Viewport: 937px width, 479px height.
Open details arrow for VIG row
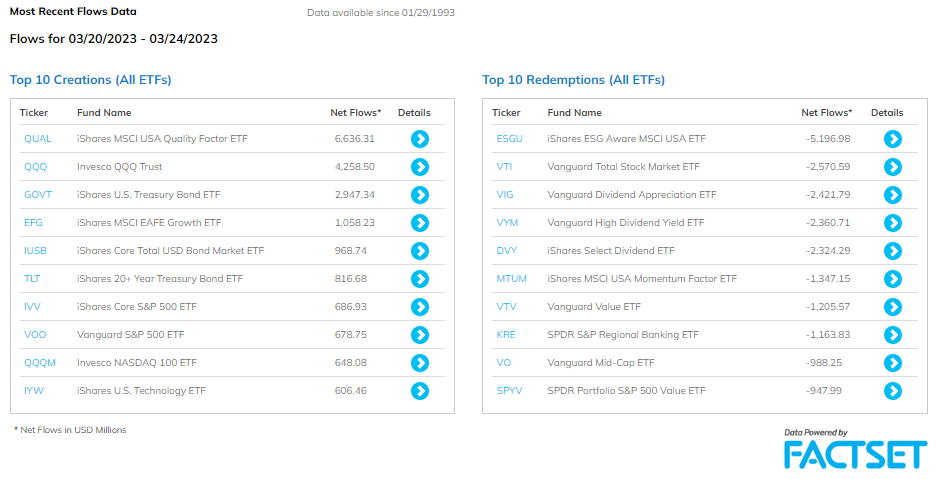click(893, 195)
